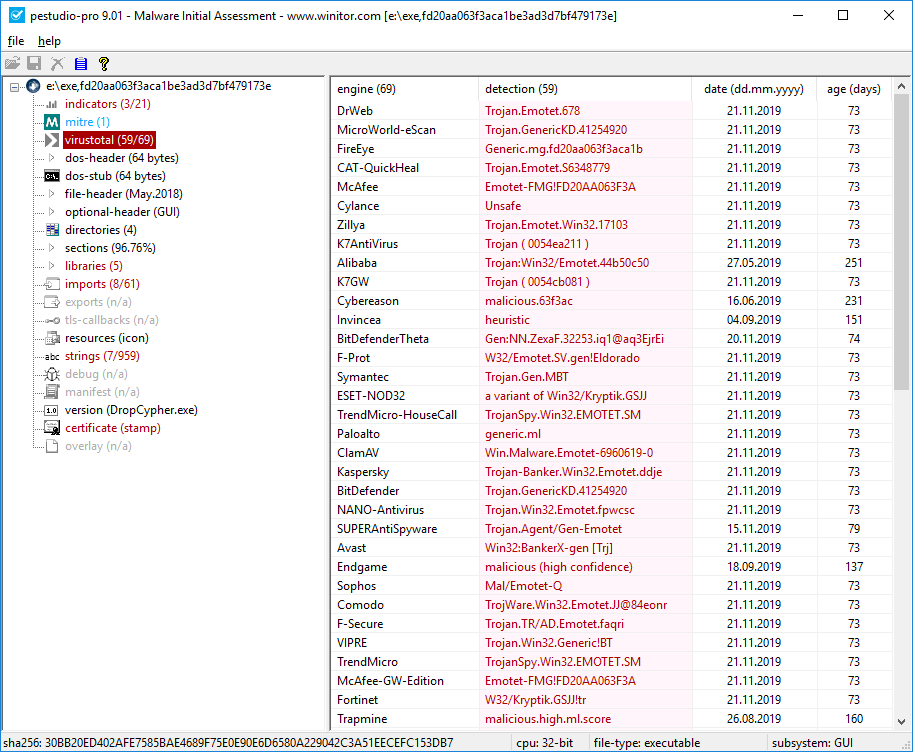
Task: Click Cybereason age value 231
Action: pos(854,301)
